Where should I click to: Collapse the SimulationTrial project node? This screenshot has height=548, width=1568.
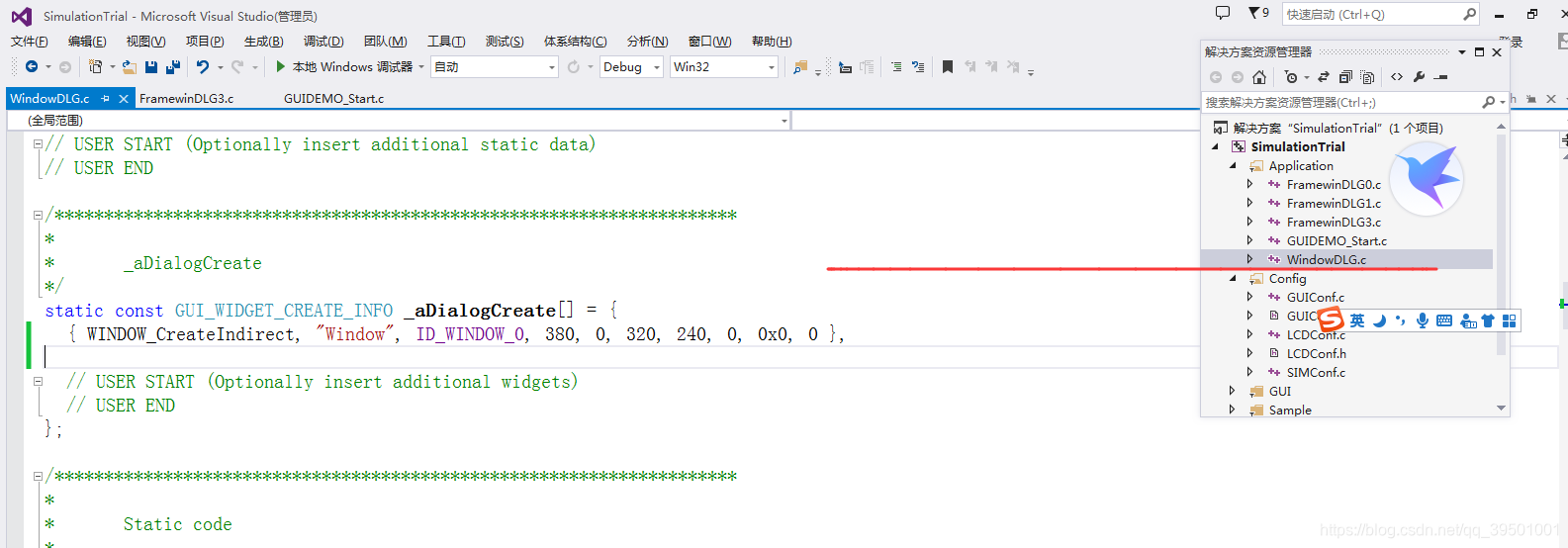click(x=1215, y=146)
